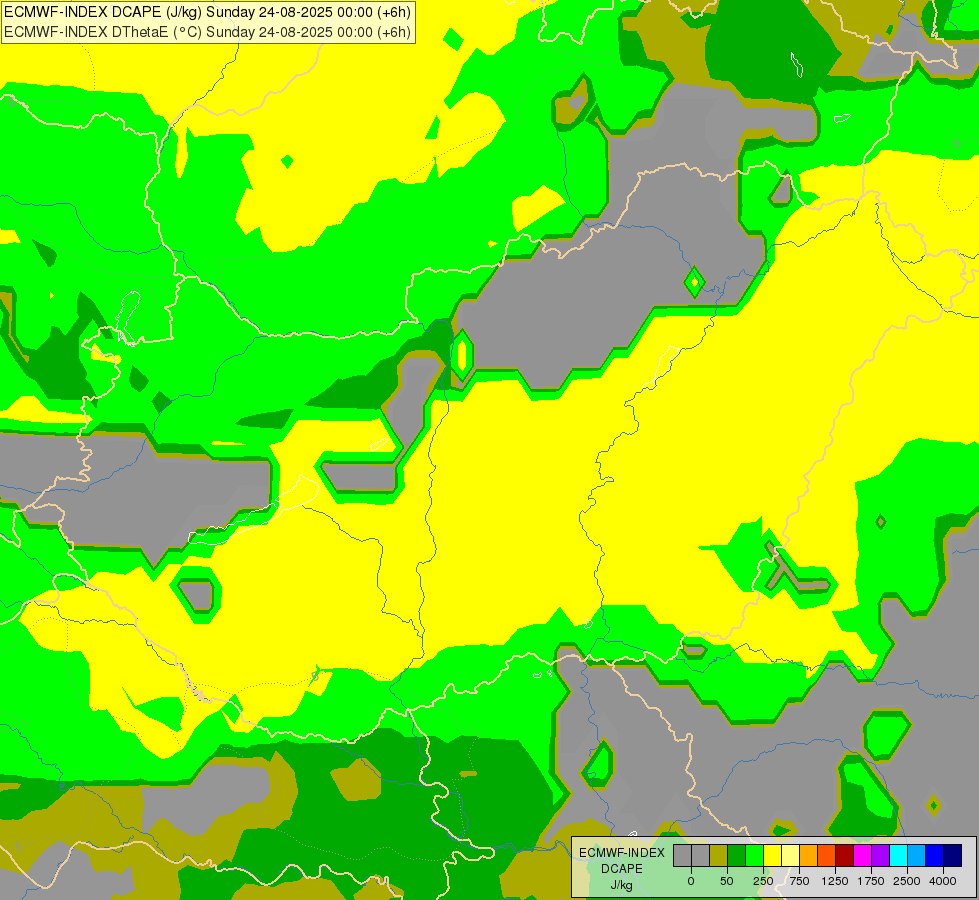Click the legend value 250
The height and width of the screenshot is (900, 979).
coord(763,881)
